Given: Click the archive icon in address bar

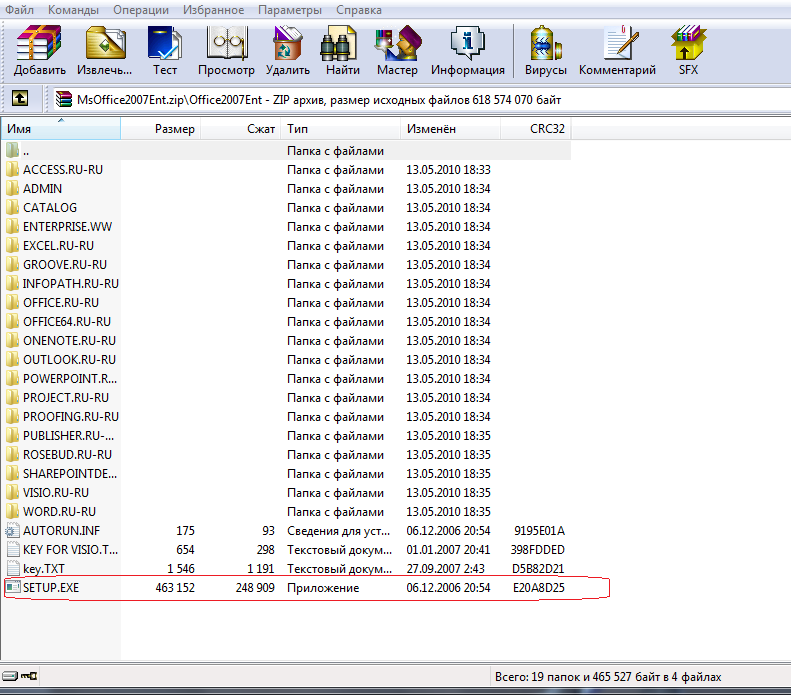Looking at the screenshot, I should click(64, 99).
